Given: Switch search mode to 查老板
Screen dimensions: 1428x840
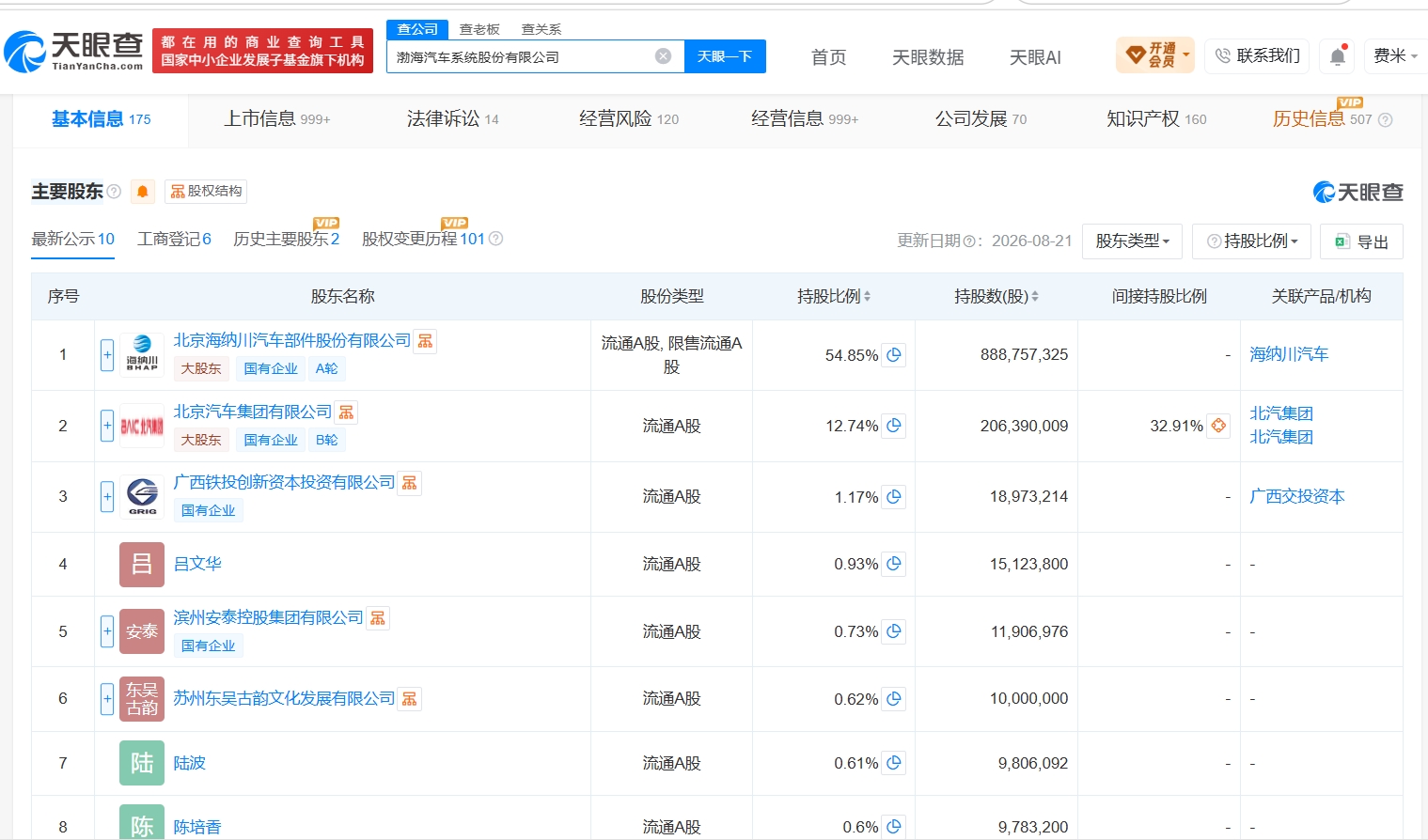Looking at the screenshot, I should 479,29.
